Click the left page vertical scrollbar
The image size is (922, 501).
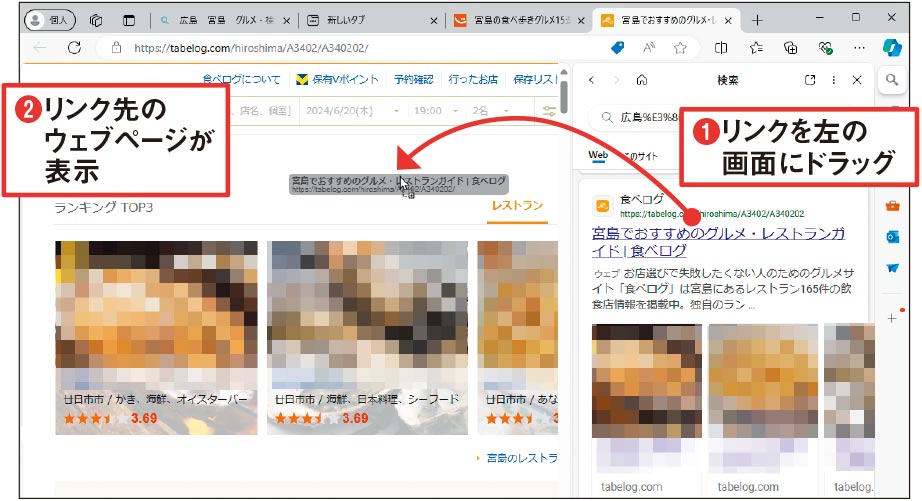[563, 97]
